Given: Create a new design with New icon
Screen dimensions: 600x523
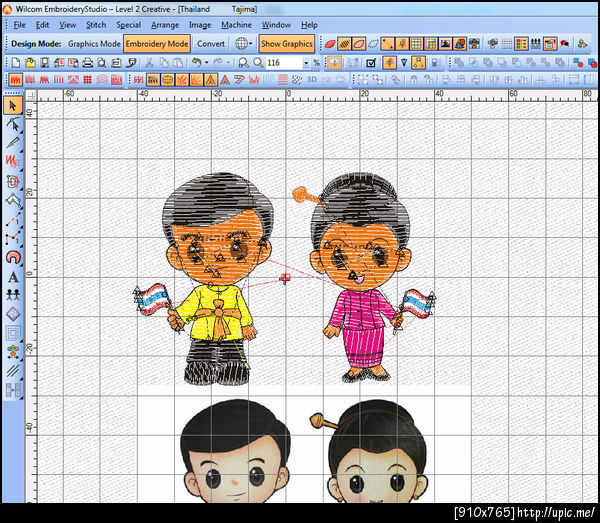Looking at the screenshot, I should click(16, 63).
